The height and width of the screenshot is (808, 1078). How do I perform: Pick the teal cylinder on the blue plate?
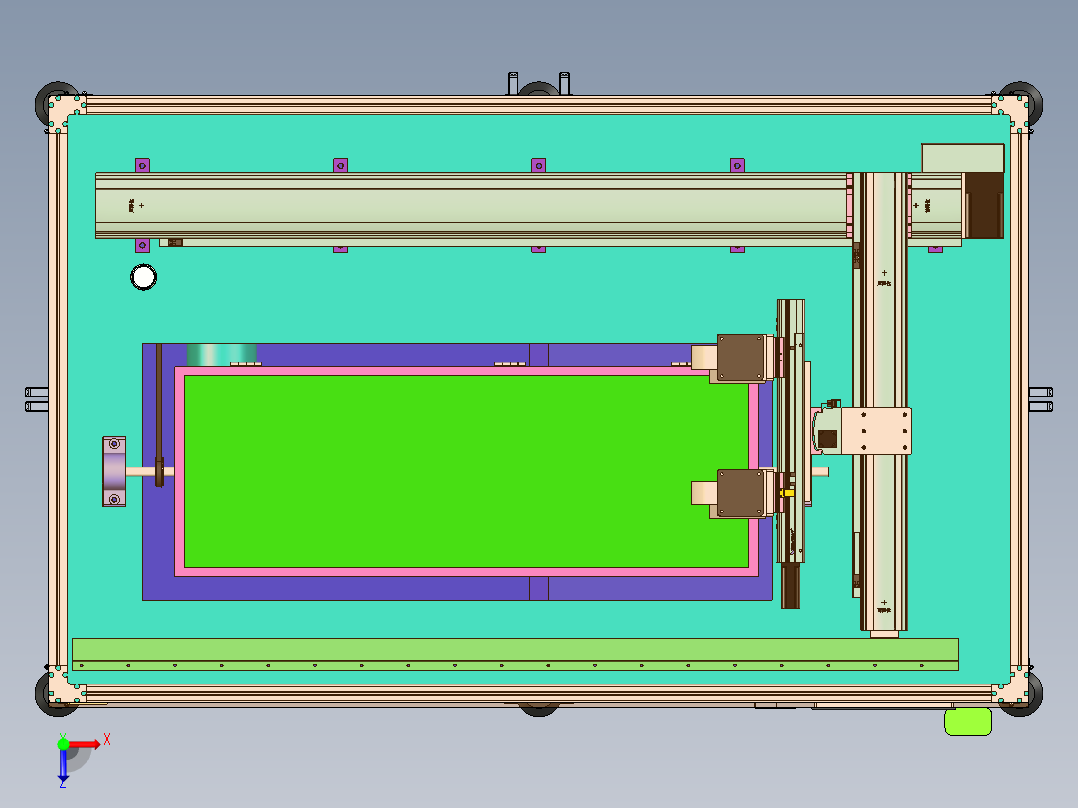tap(221, 354)
